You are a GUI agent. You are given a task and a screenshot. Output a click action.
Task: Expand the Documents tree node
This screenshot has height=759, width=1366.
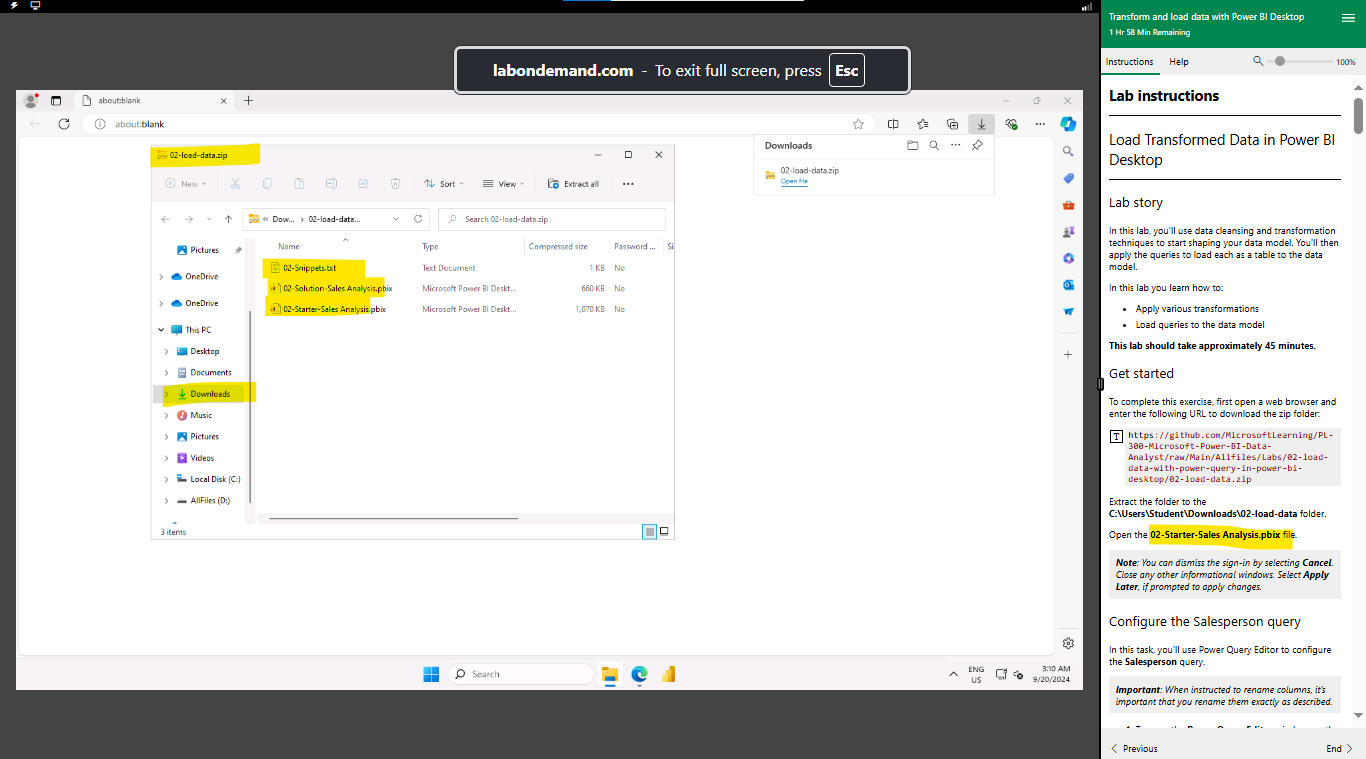coord(166,372)
